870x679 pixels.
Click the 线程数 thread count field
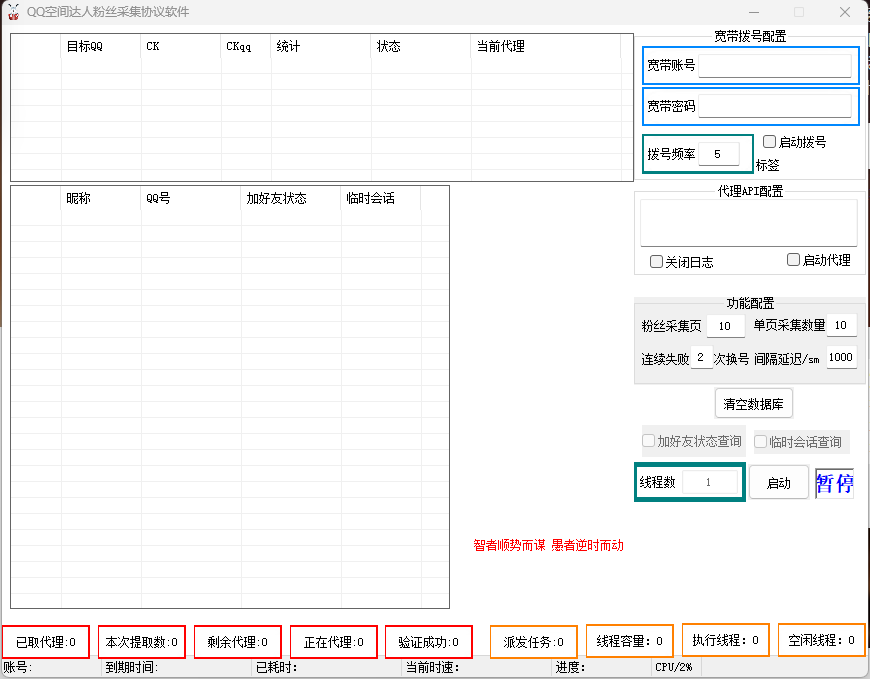(x=709, y=482)
